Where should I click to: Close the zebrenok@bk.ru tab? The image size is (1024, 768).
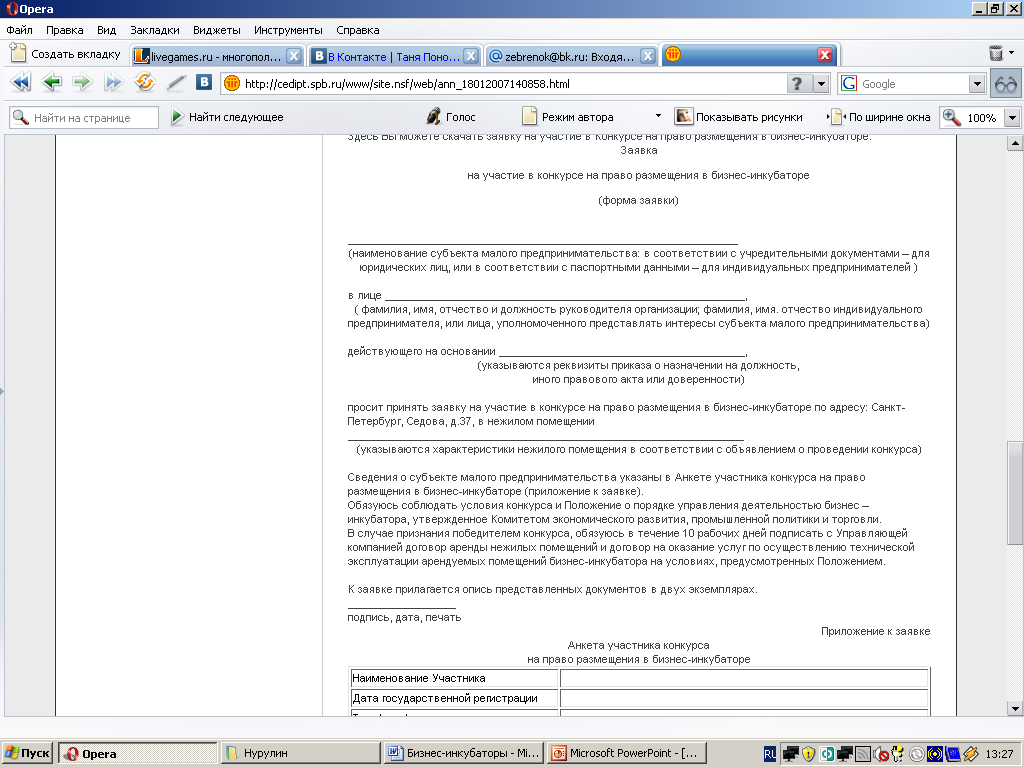pos(648,56)
